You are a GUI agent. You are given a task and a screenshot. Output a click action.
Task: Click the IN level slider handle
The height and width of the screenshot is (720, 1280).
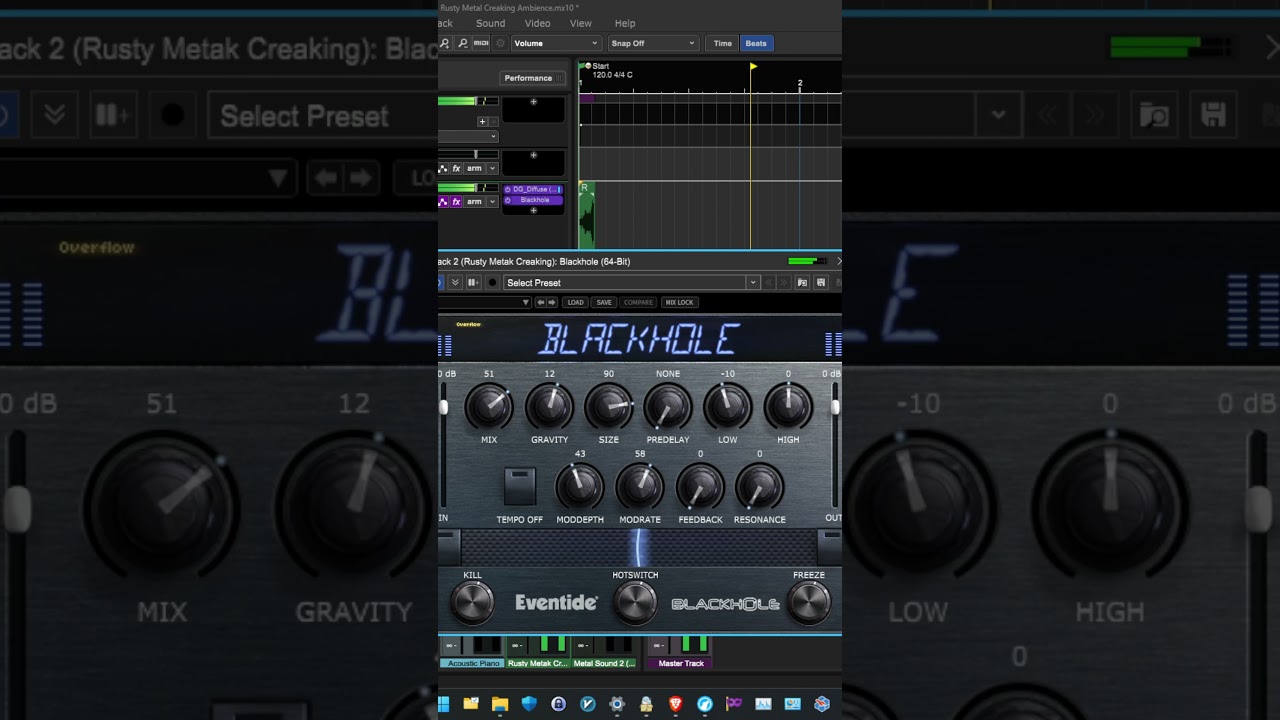pos(444,407)
